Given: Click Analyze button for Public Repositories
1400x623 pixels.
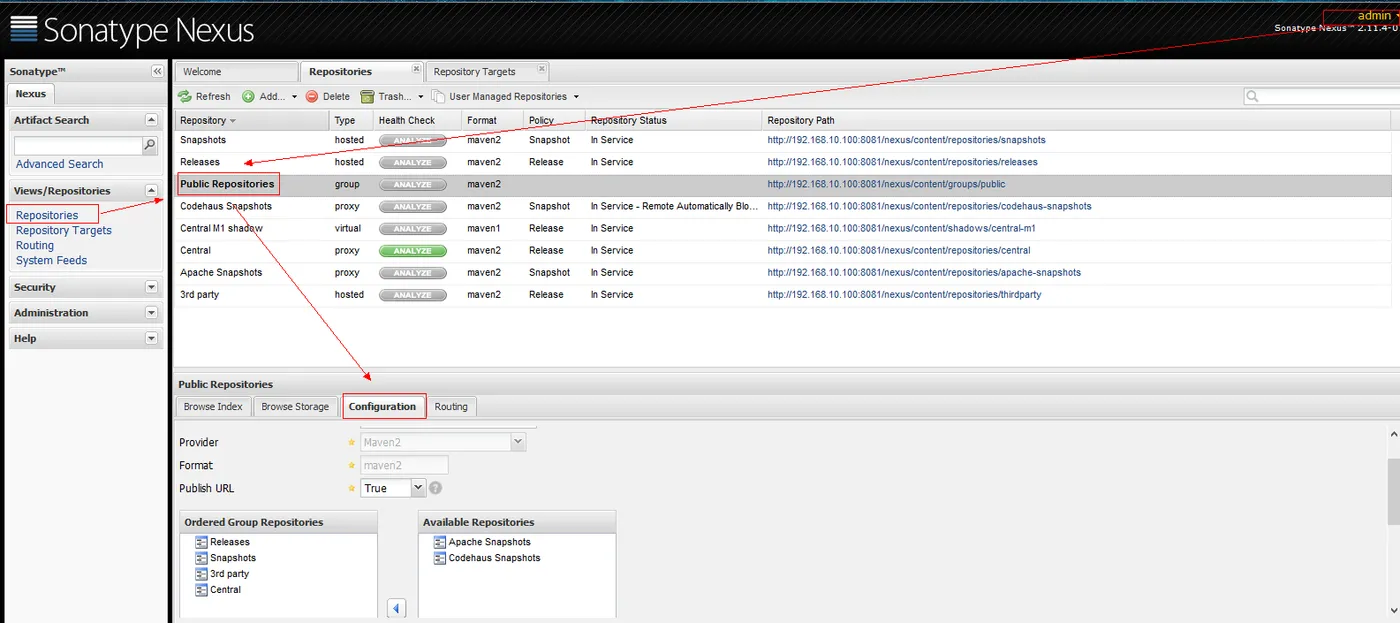Looking at the screenshot, I should (413, 185).
